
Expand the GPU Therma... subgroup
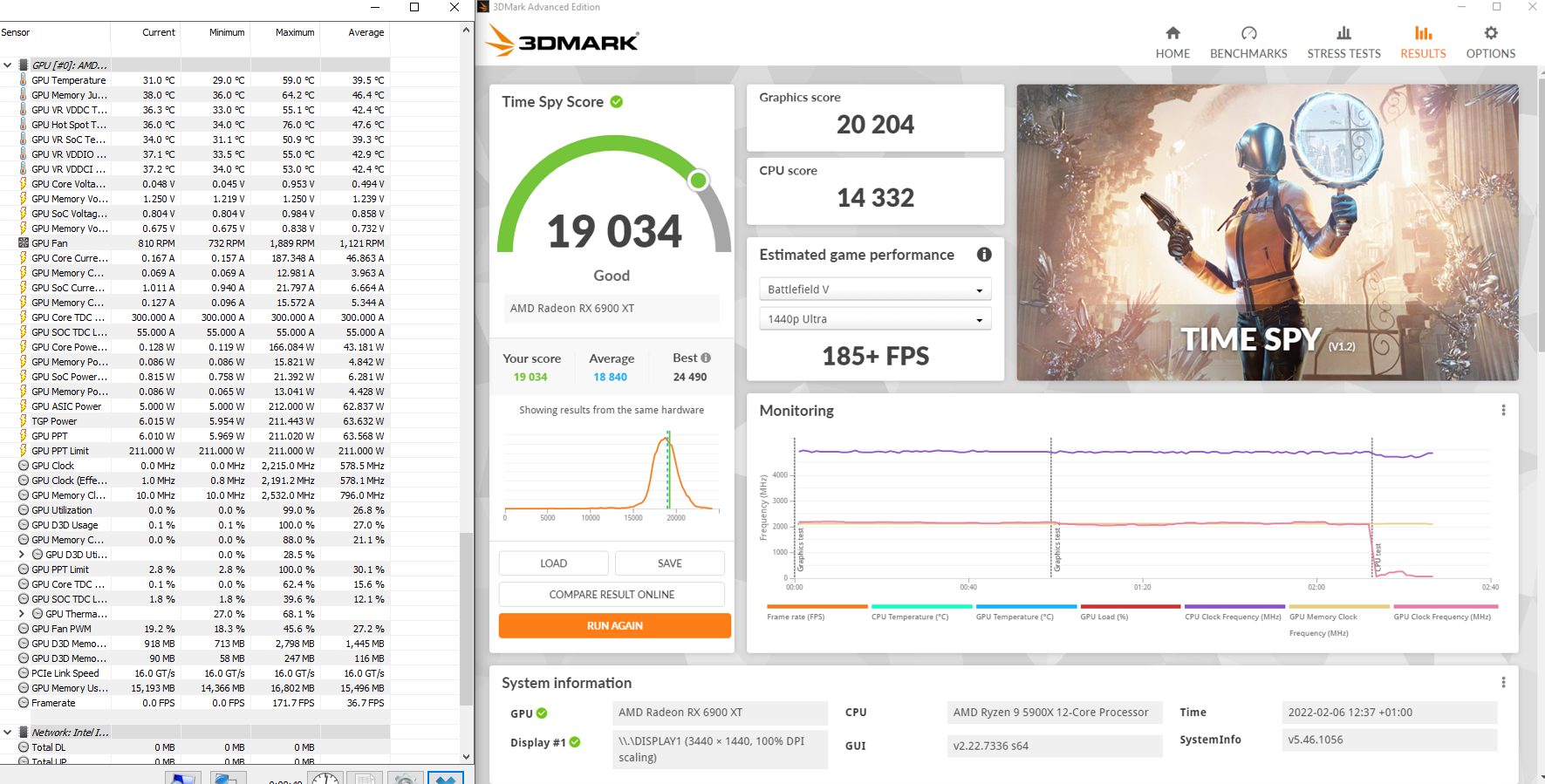22,614
